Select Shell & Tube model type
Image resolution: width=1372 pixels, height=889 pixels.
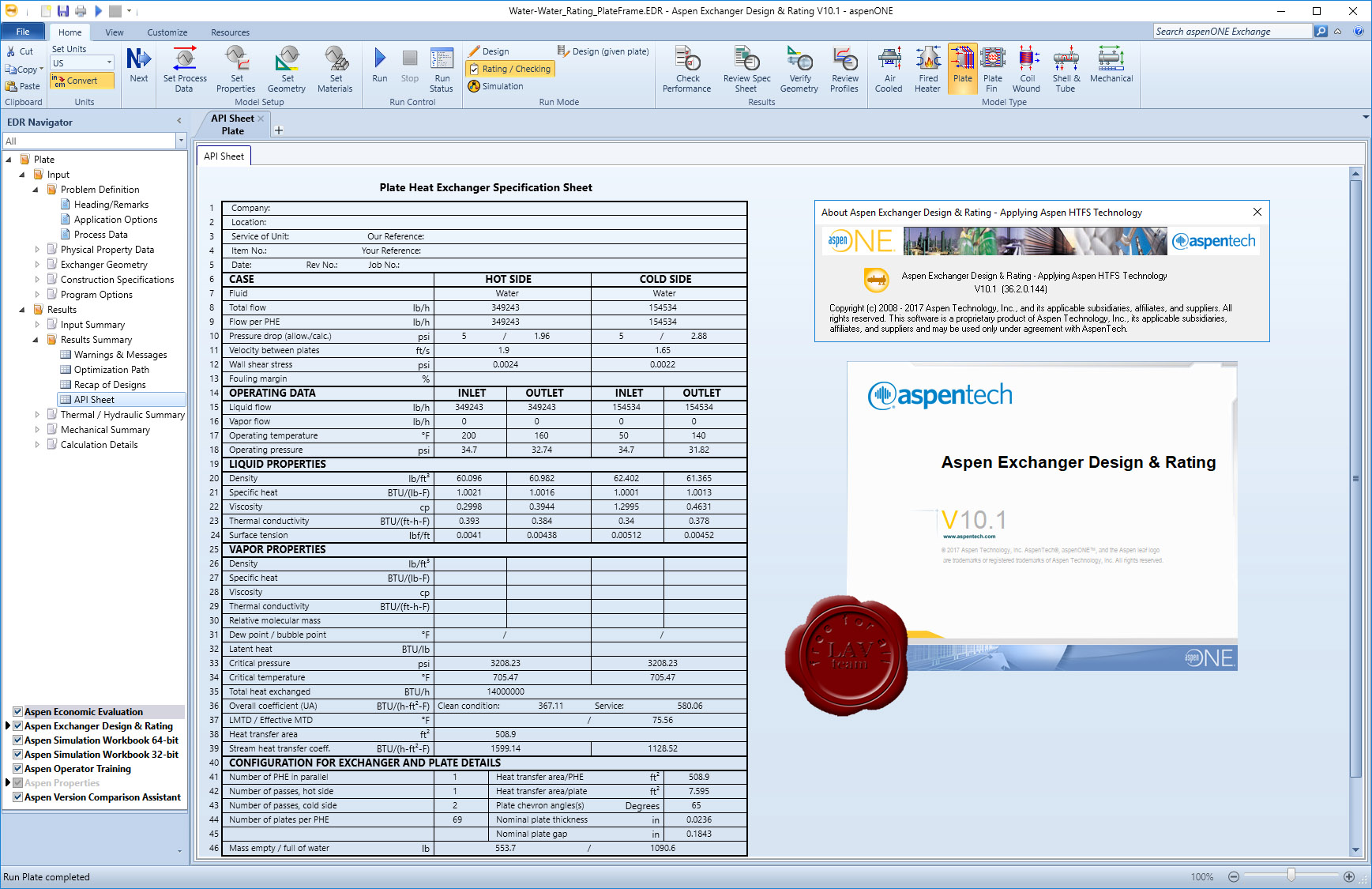pos(1066,70)
